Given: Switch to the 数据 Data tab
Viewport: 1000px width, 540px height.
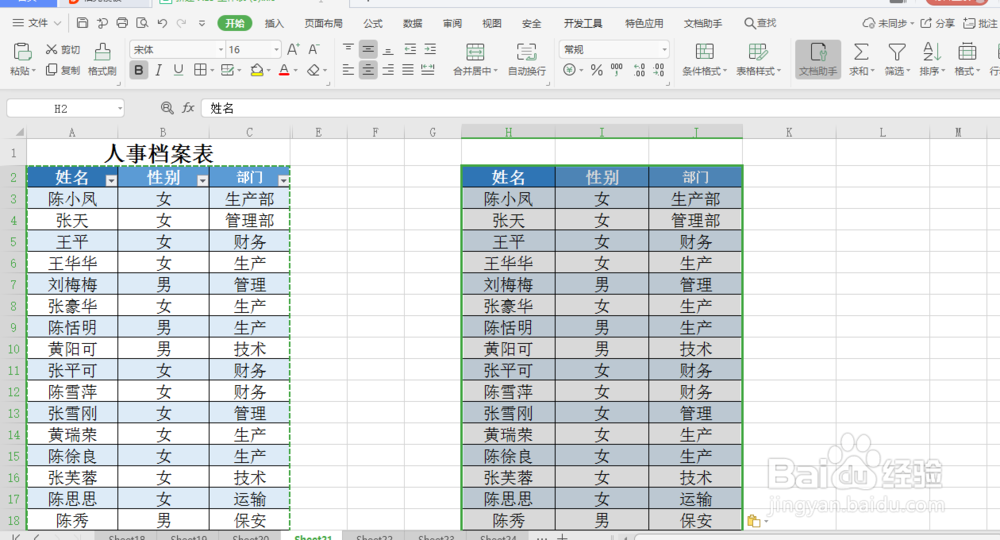Looking at the screenshot, I should [x=413, y=24].
